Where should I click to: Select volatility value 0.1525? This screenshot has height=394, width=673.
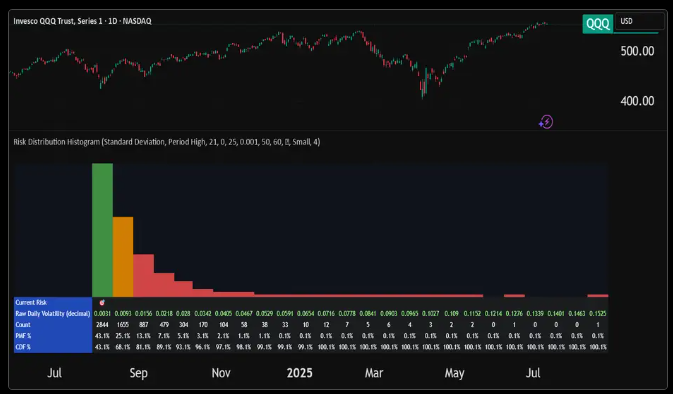click(598, 314)
